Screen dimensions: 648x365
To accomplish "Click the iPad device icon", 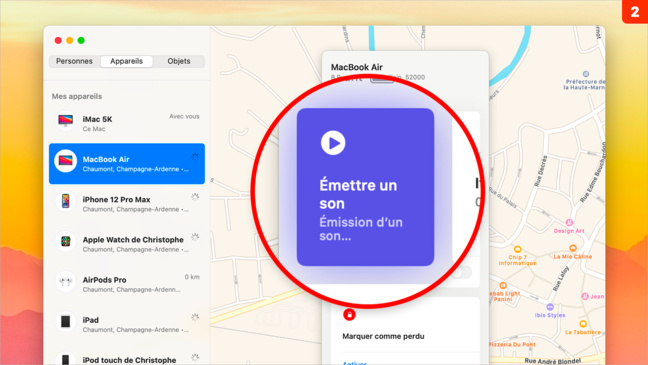I will (x=65, y=322).
